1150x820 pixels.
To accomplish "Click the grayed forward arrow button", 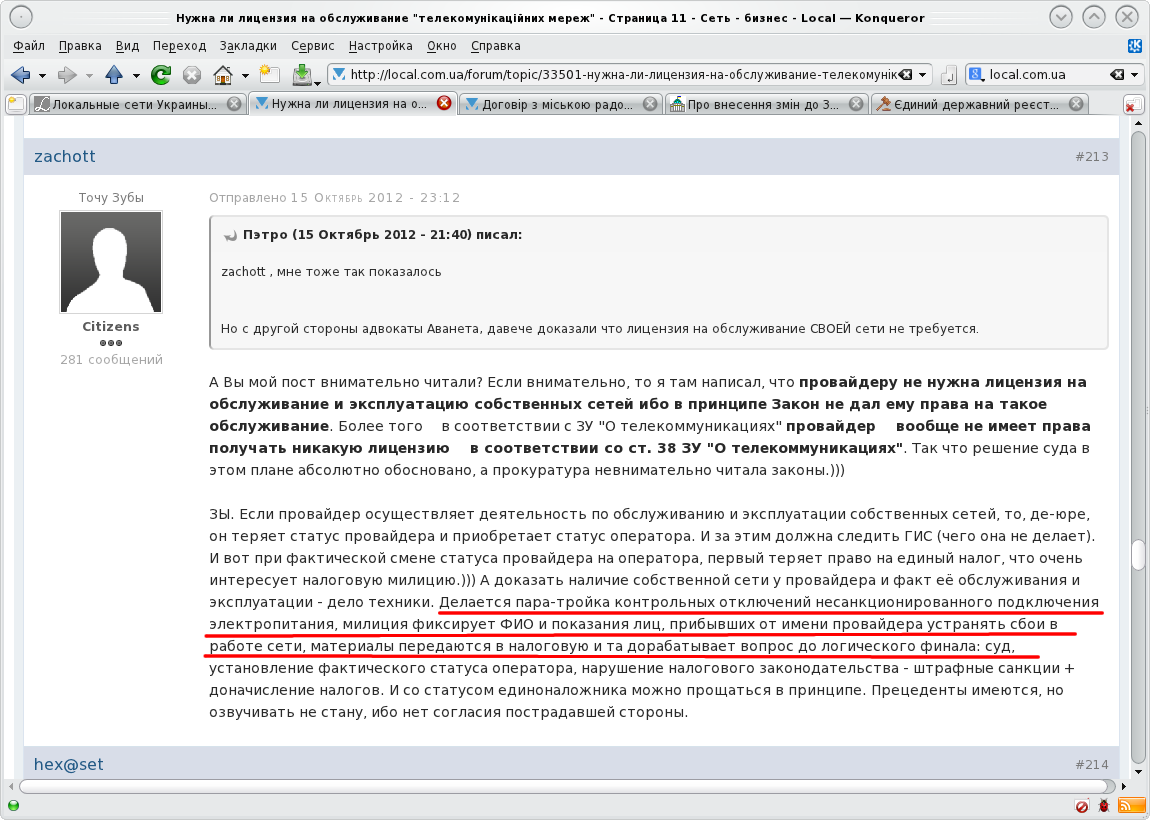I will 67,75.
